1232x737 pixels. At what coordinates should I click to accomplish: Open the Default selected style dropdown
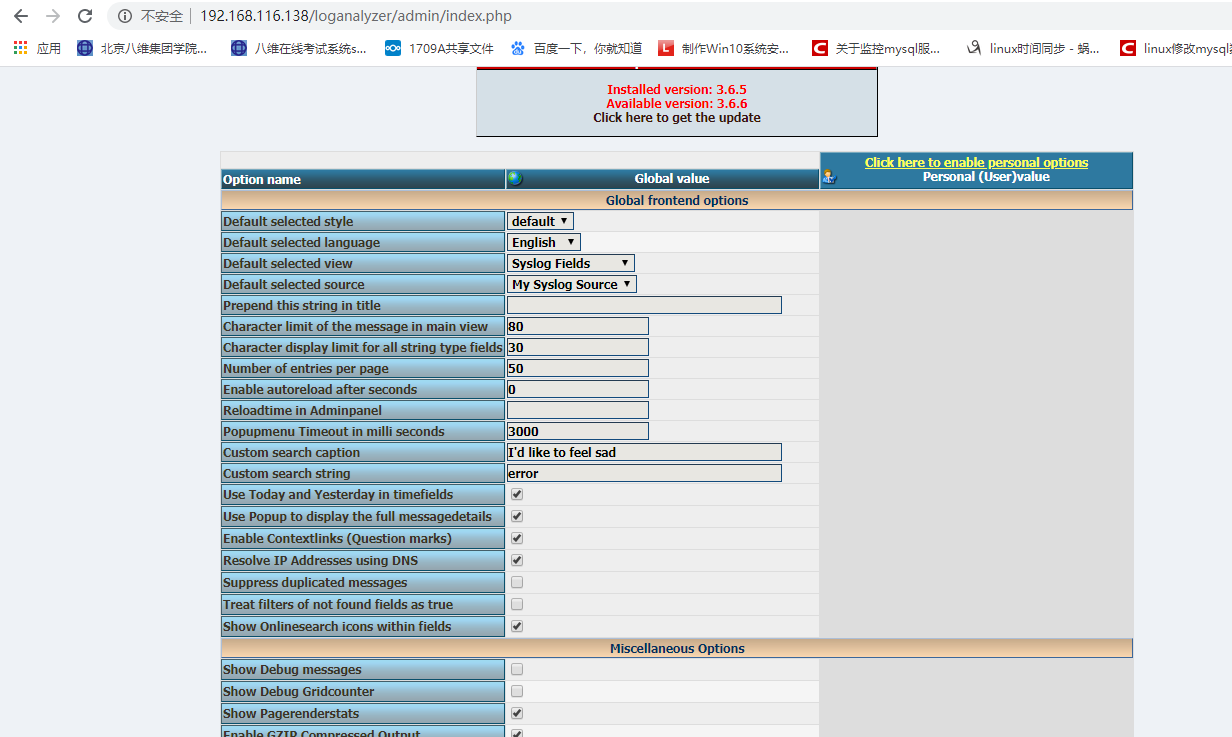[540, 221]
